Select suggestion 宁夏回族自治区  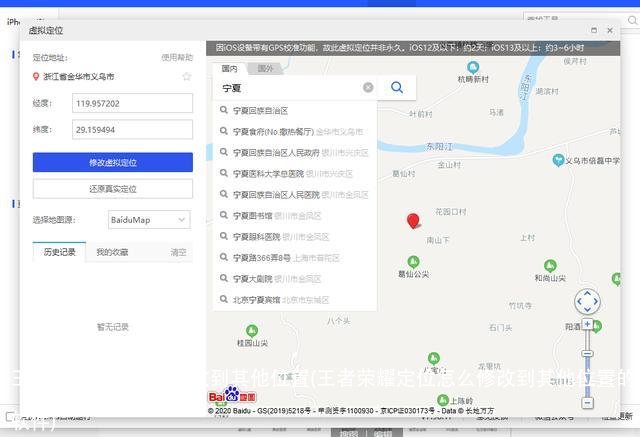click(x=294, y=111)
